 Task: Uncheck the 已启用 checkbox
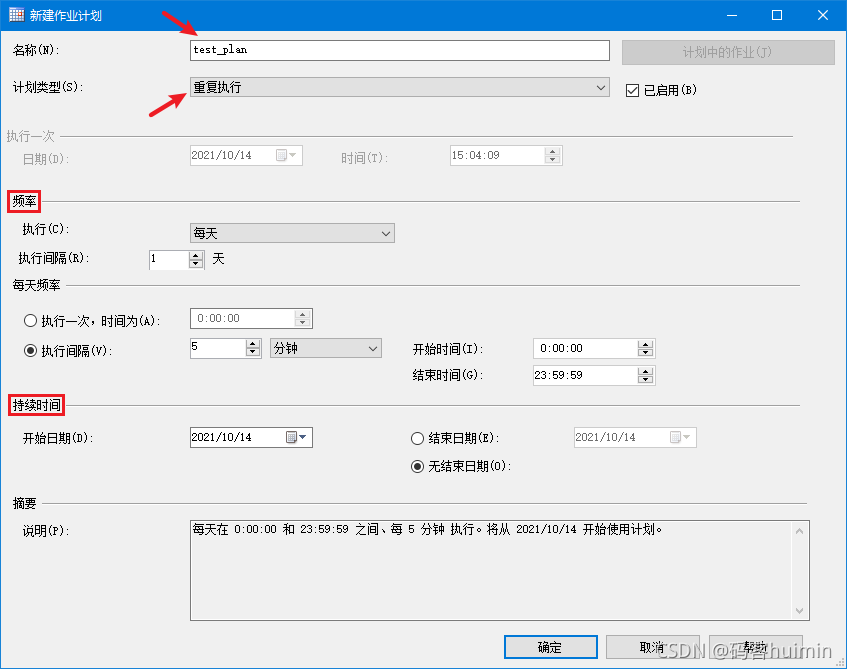pyautogui.click(x=633, y=88)
